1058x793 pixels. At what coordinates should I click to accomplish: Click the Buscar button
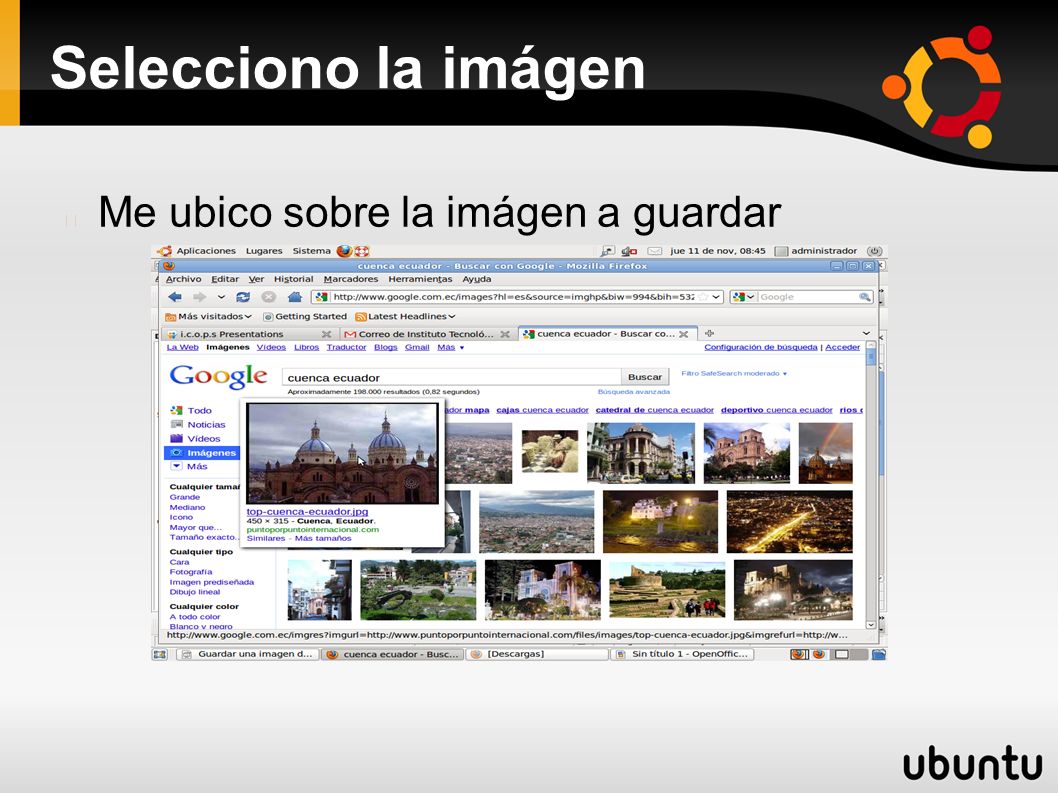[x=645, y=377]
